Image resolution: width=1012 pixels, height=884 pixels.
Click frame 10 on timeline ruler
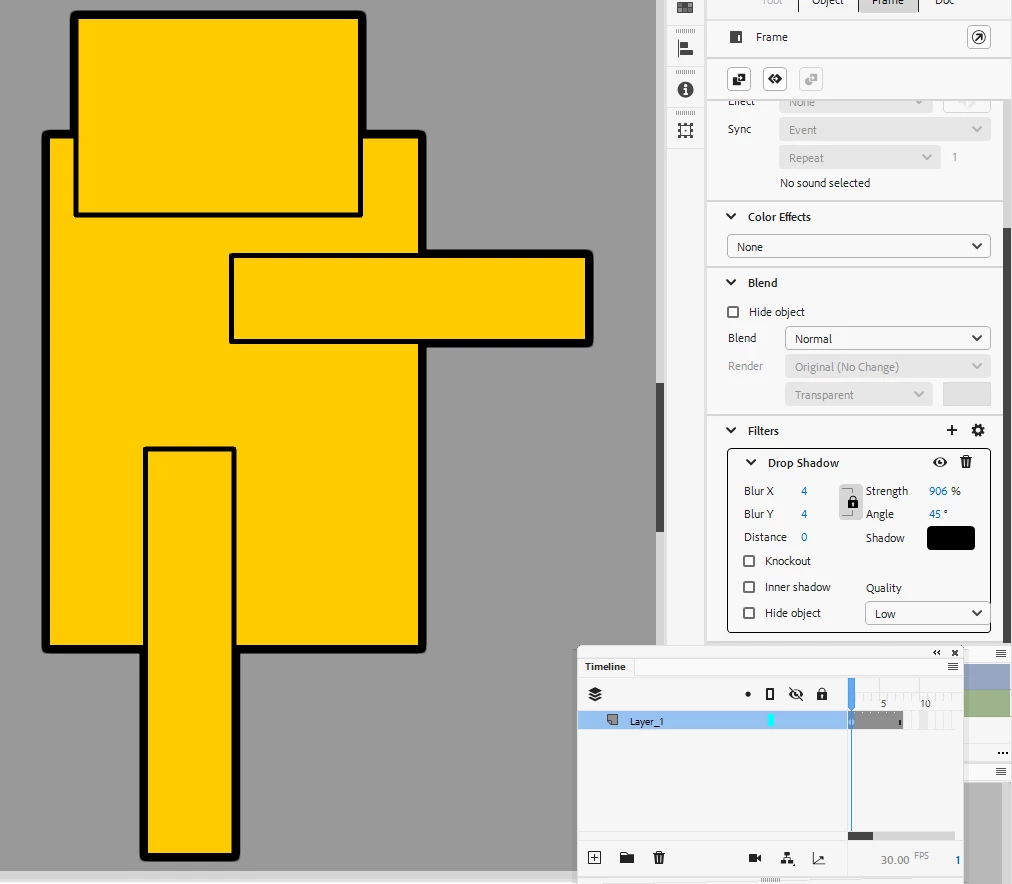coord(924,703)
